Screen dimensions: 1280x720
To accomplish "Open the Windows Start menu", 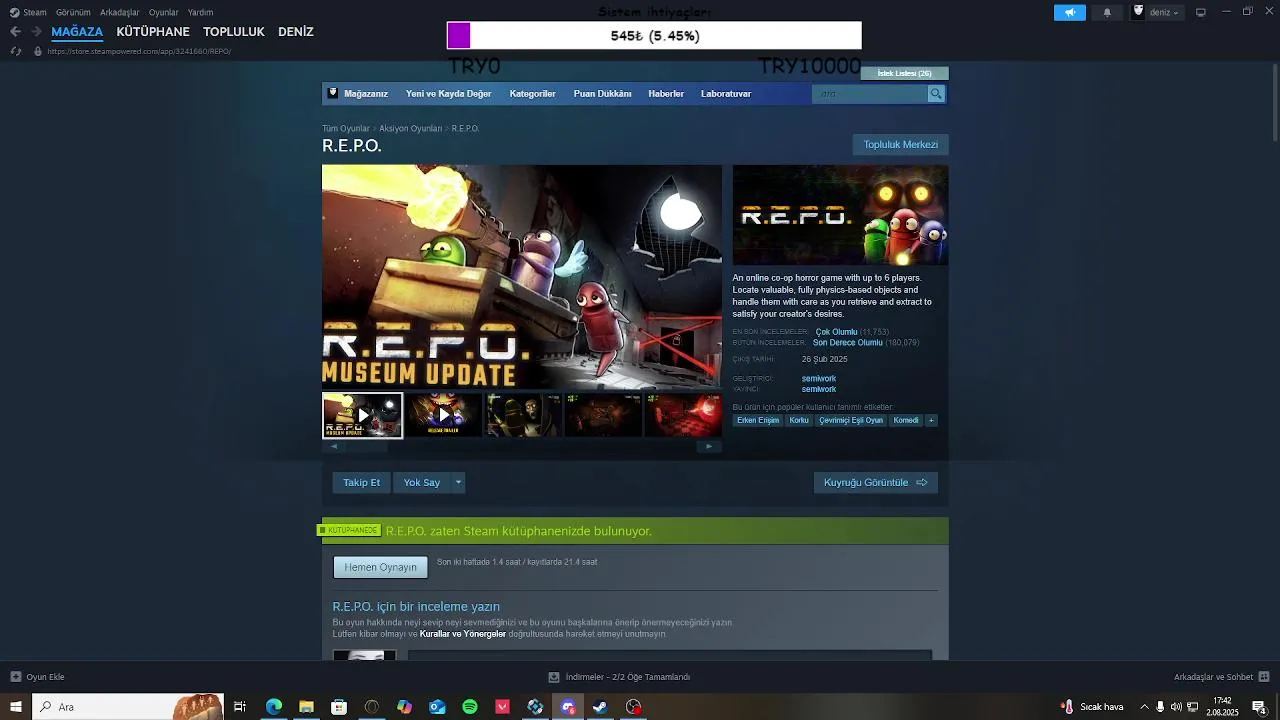I will 16,707.
